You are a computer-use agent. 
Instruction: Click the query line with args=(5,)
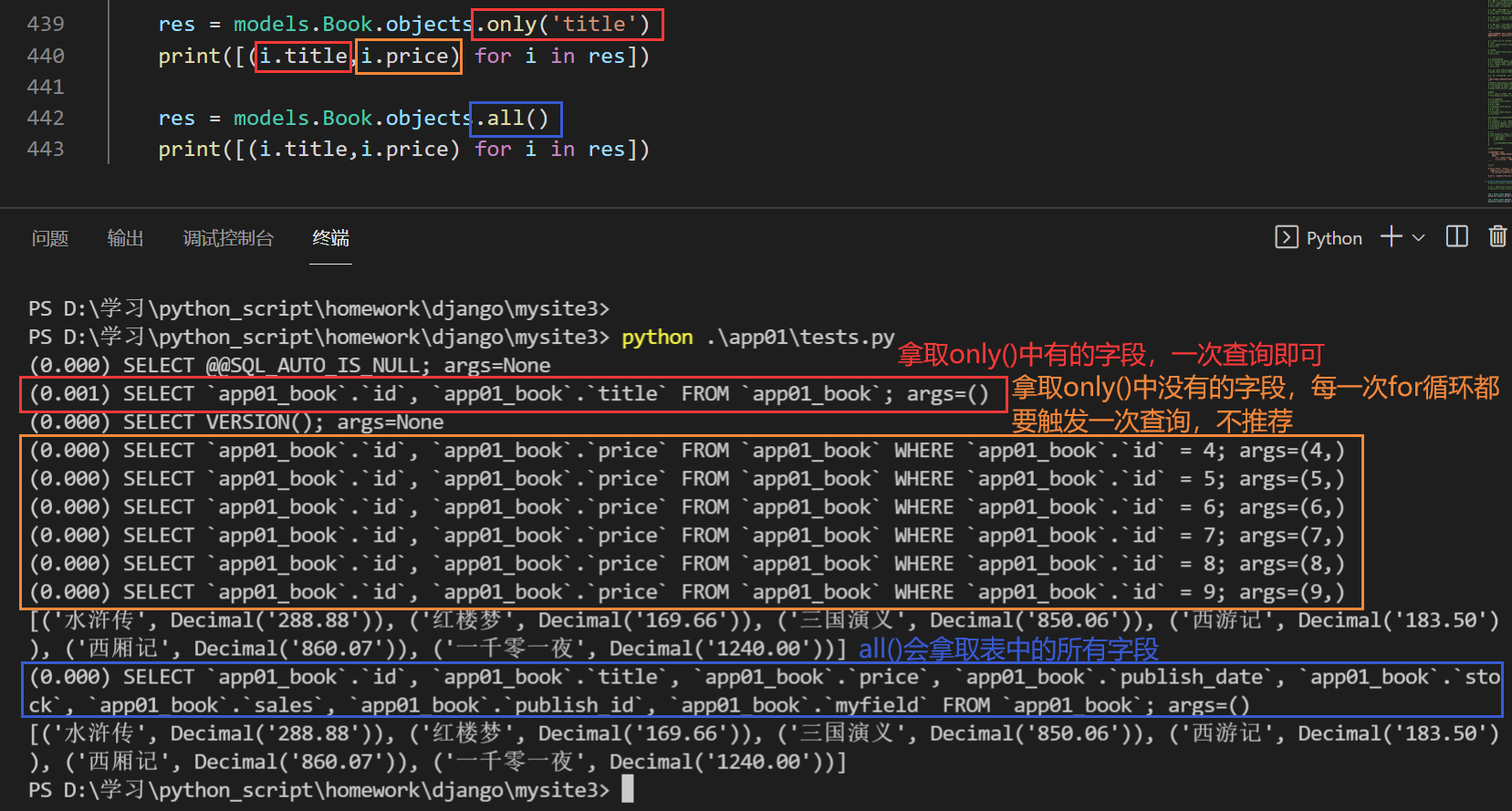click(x=686, y=479)
